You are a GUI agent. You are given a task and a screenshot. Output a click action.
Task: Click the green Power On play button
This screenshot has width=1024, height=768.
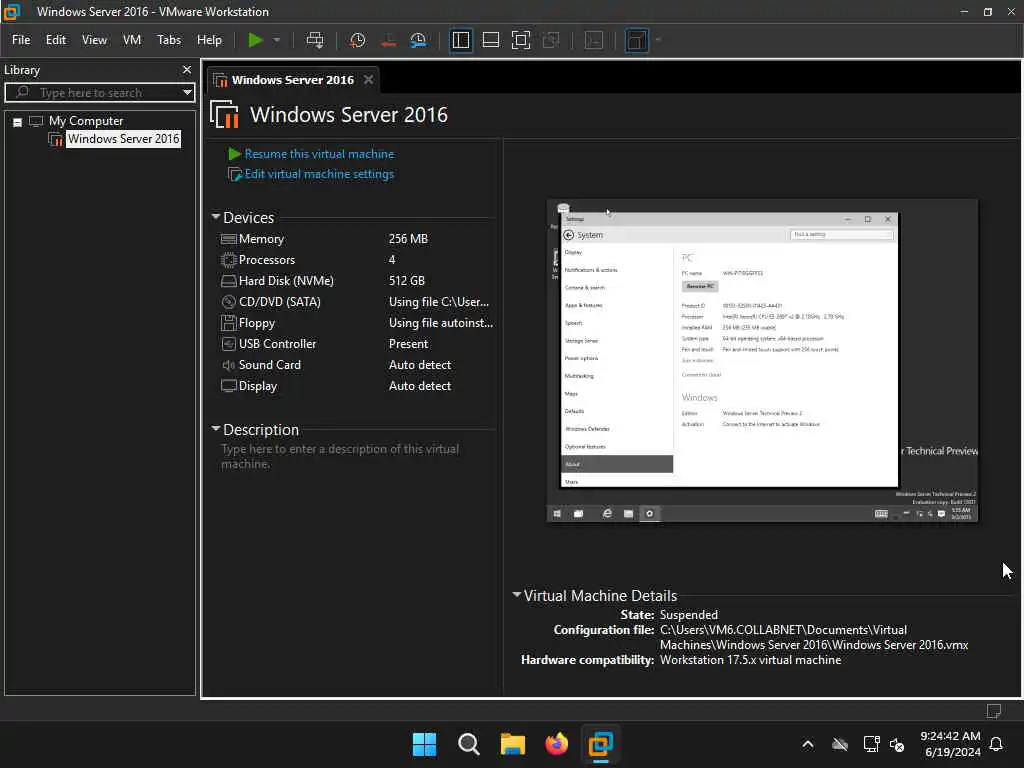255,40
